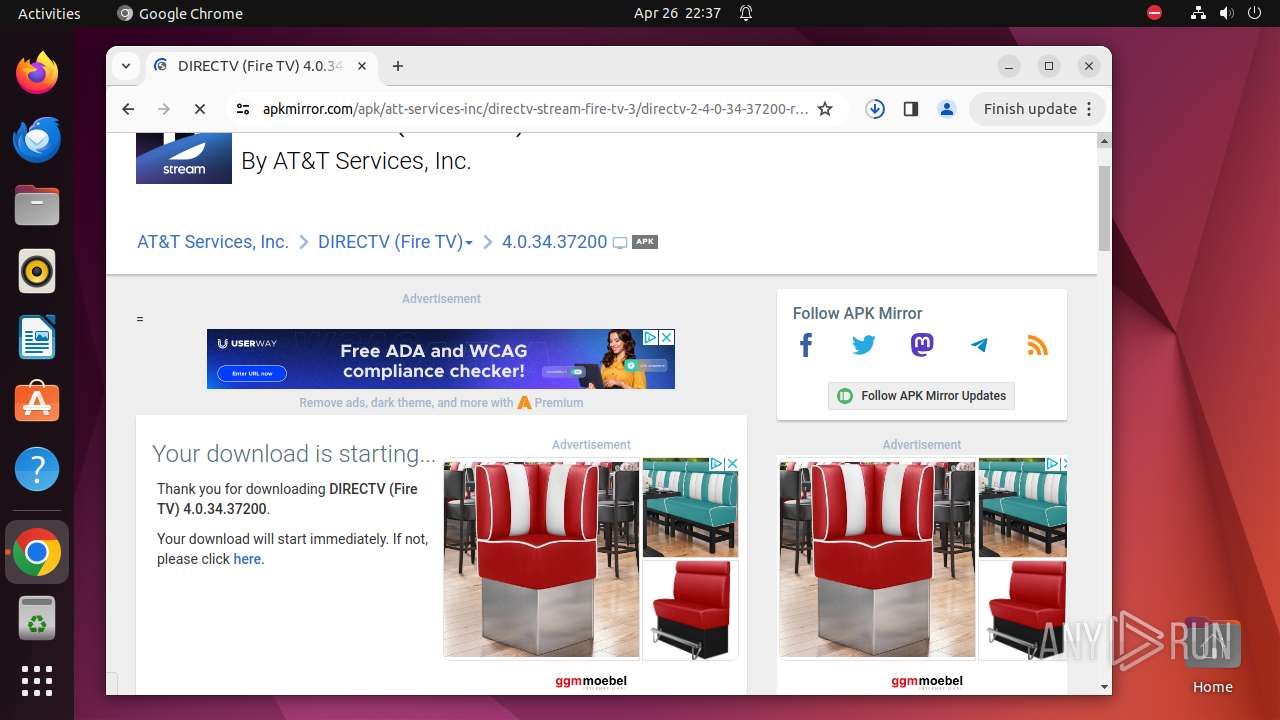The image size is (1280, 720).
Task: Click the 'Your download is starting...' heading
Action: (294, 454)
